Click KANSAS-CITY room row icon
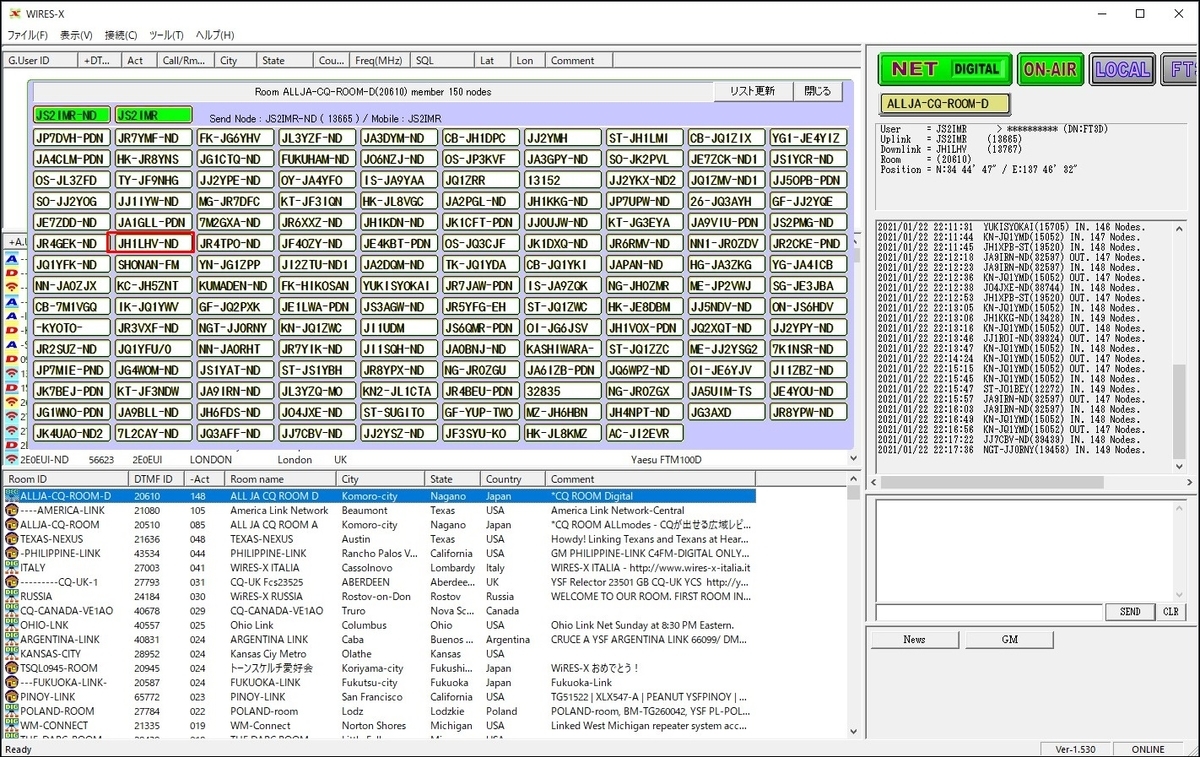 [11, 653]
